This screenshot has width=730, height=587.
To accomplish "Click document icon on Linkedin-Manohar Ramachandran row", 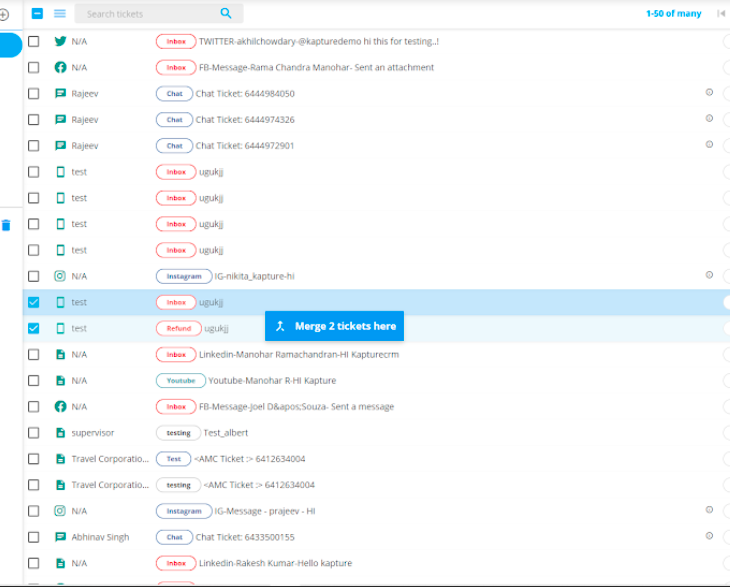I will [60, 354].
